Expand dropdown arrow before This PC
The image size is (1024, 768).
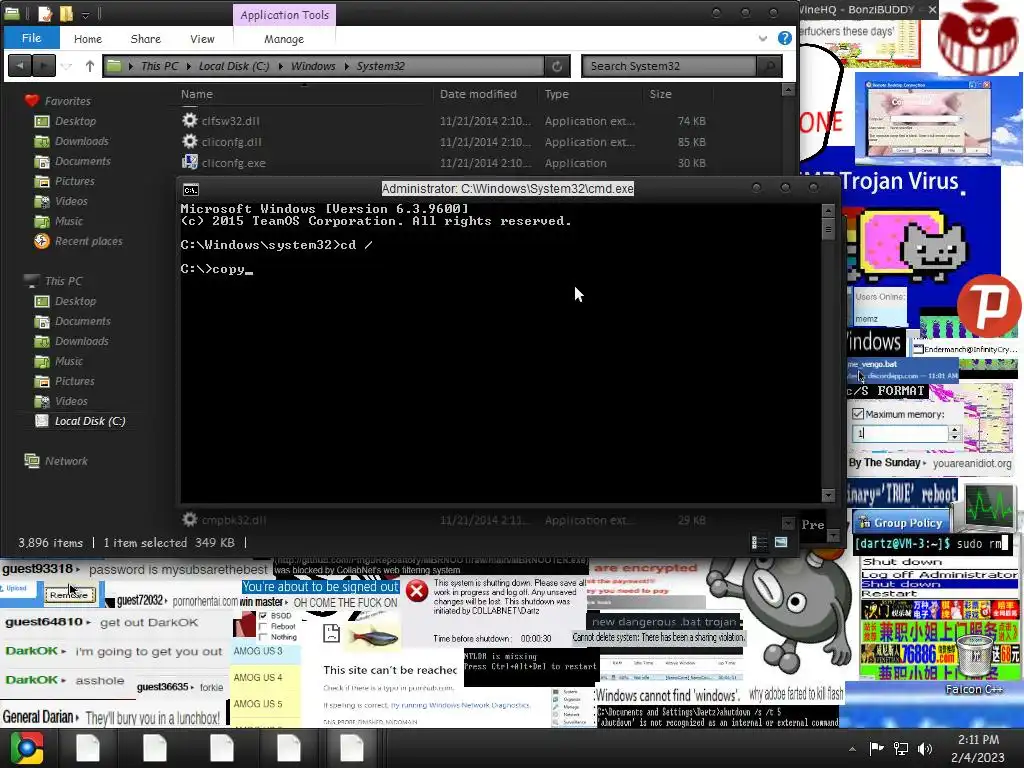coord(131,66)
